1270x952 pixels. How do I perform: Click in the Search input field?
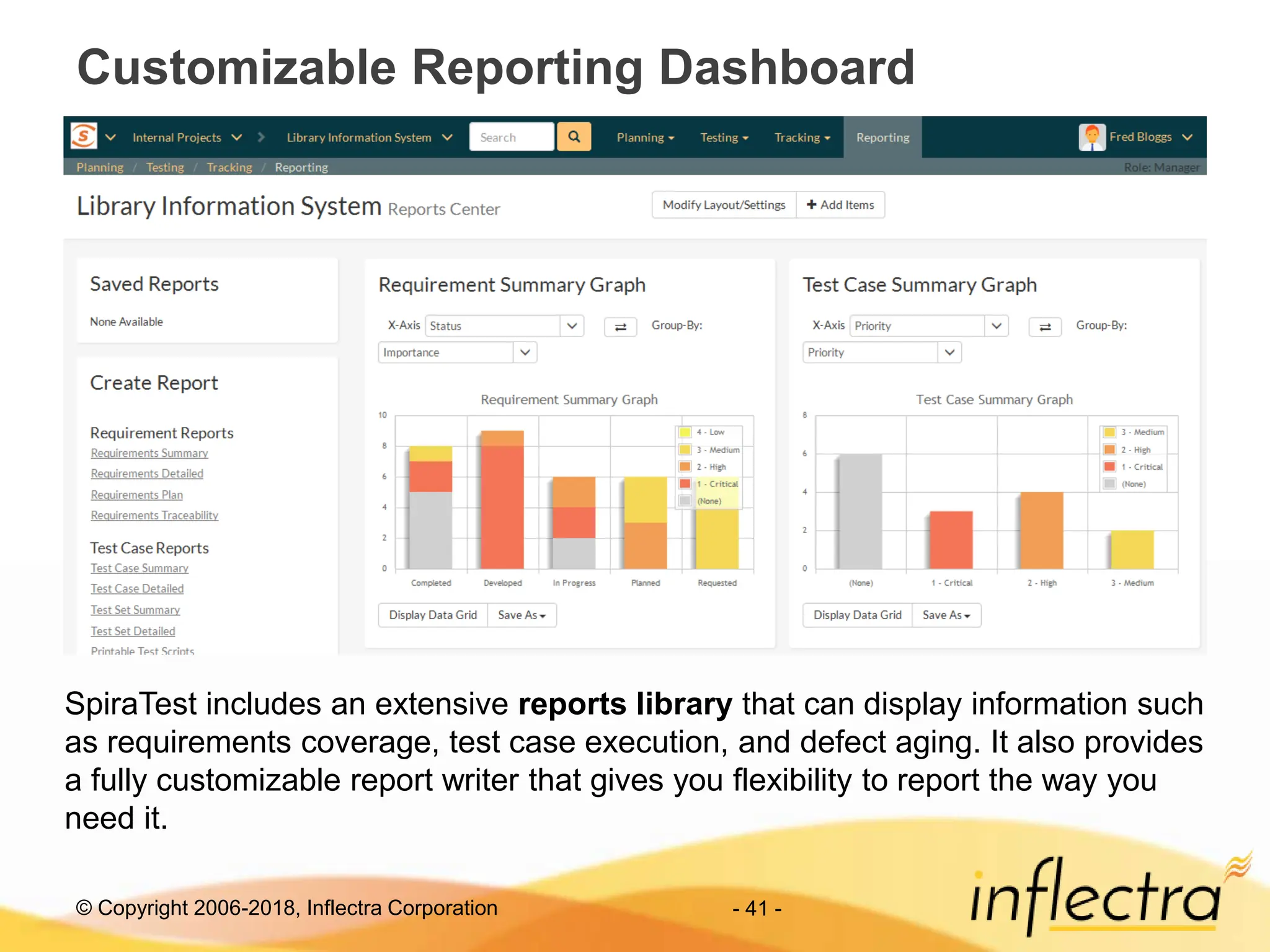pyautogui.click(x=512, y=137)
